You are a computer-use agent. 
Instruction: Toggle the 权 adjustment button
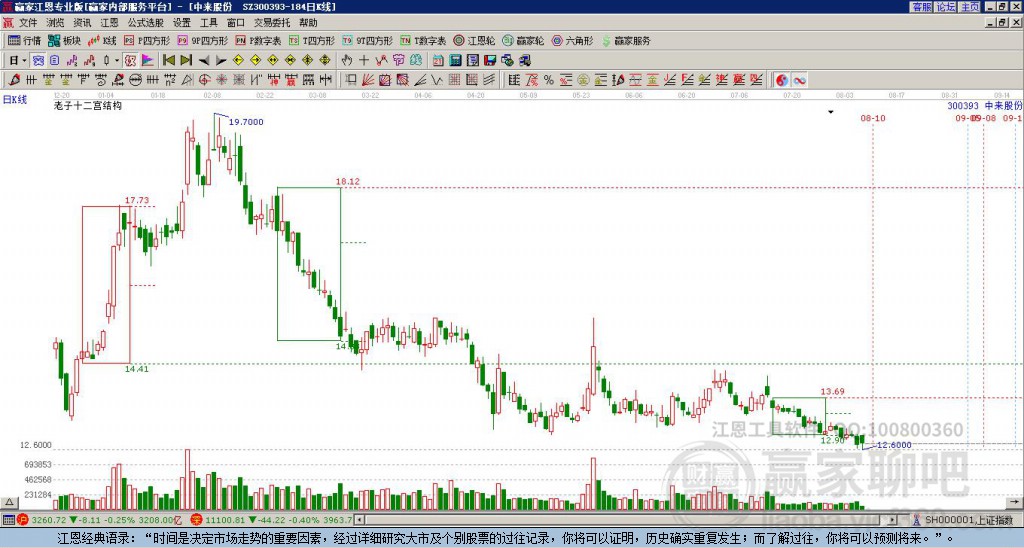click(130, 61)
